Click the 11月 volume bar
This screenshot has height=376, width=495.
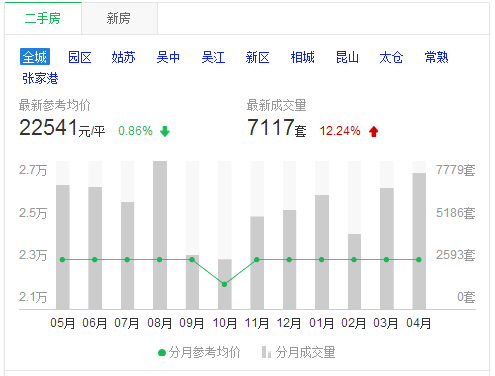click(x=257, y=263)
